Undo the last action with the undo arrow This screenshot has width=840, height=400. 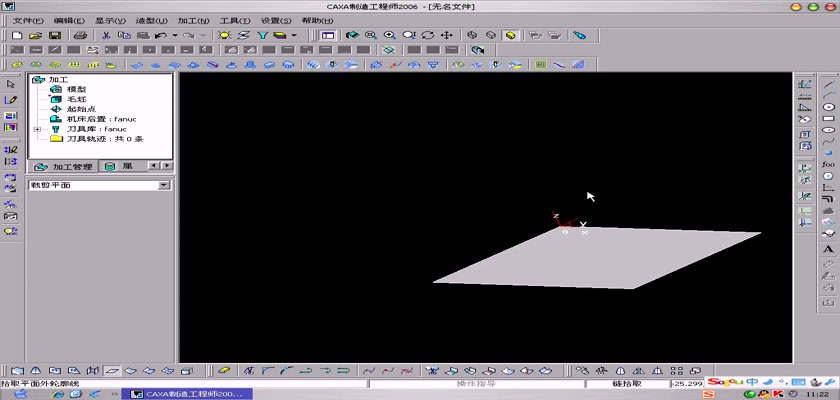(160, 35)
